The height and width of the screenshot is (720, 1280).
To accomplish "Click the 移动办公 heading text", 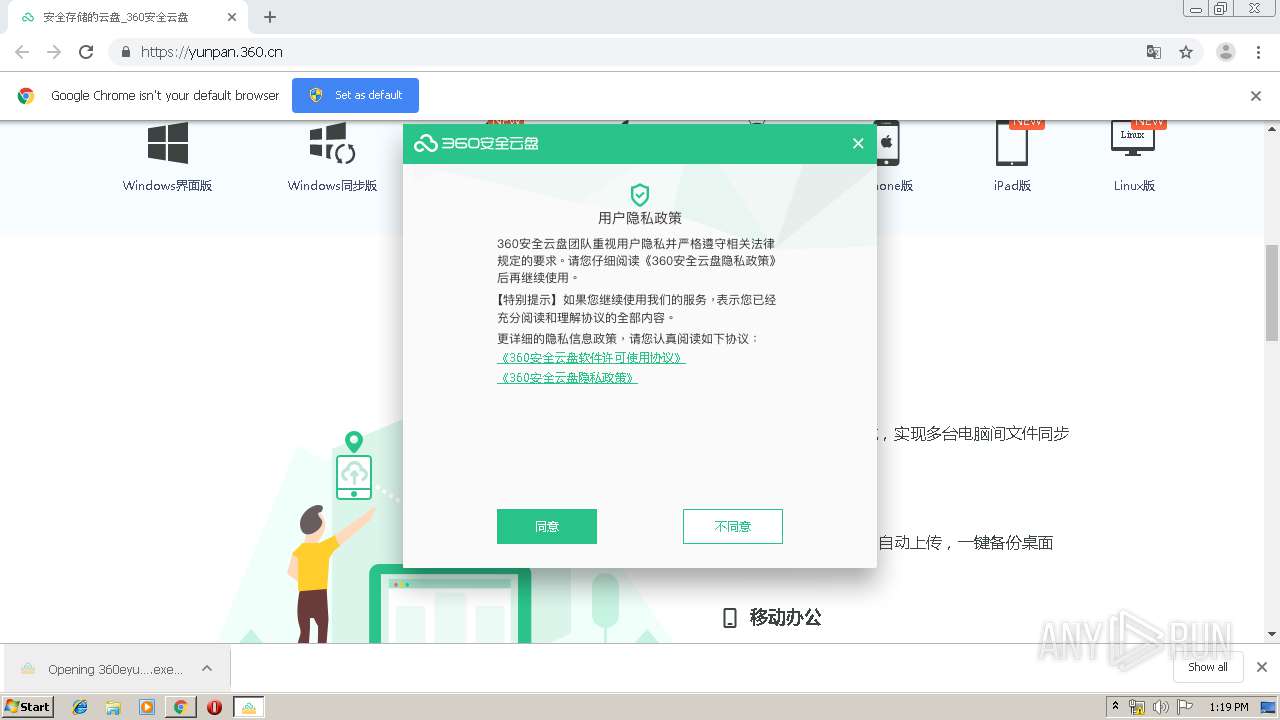I will pyautogui.click(x=786, y=618).
